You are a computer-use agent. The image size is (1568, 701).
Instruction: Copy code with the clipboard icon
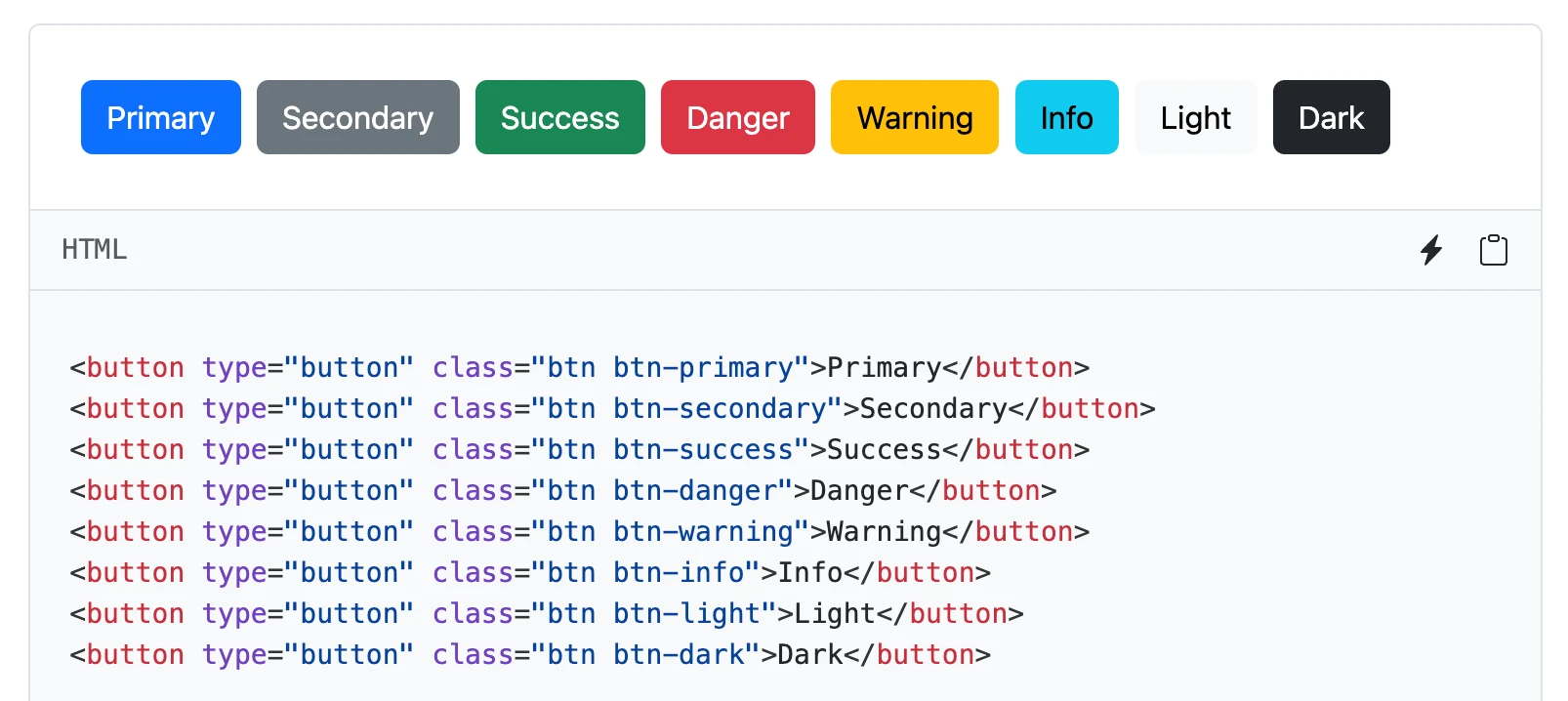point(1494,250)
